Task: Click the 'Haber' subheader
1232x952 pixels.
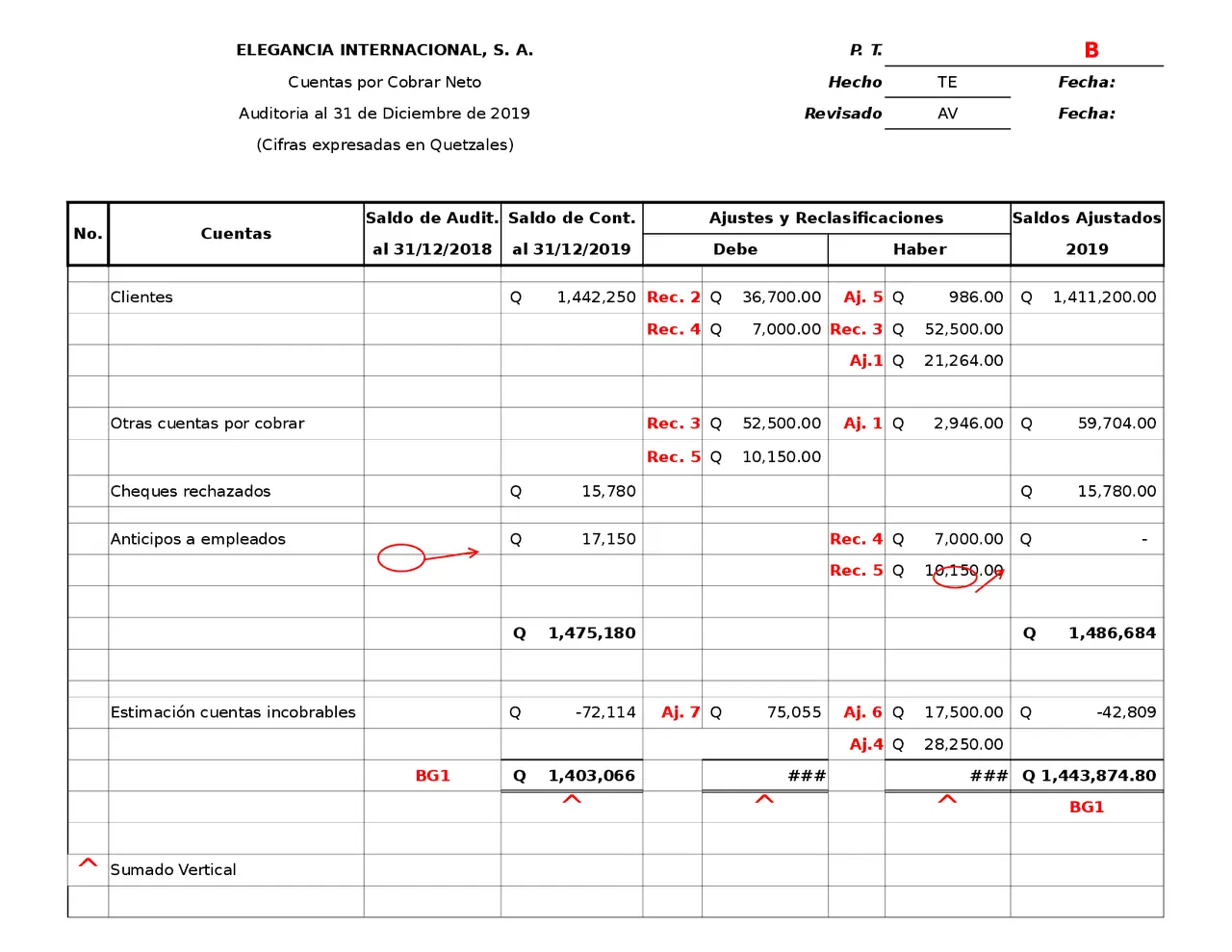Action: (x=919, y=249)
